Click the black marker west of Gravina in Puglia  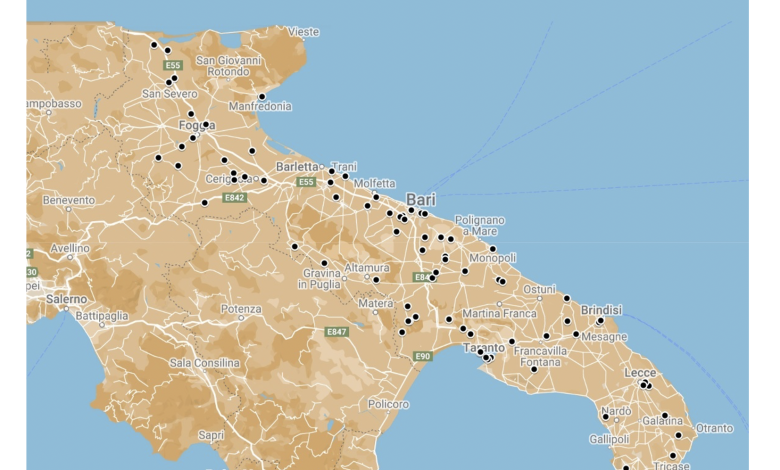(x=295, y=246)
